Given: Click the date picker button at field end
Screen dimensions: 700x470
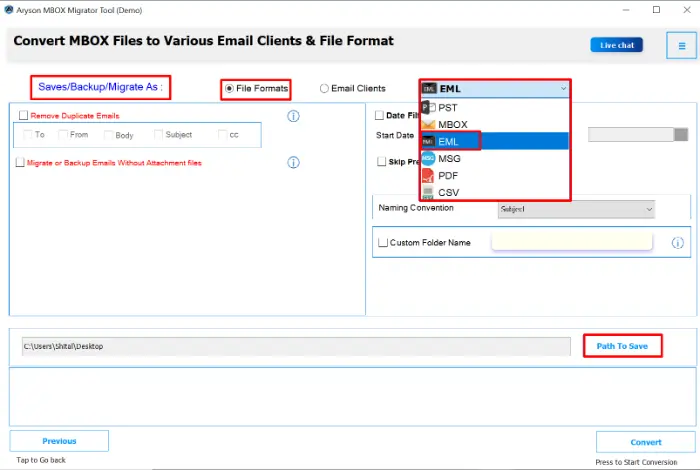Looking at the screenshot, I should pos(681,134).
